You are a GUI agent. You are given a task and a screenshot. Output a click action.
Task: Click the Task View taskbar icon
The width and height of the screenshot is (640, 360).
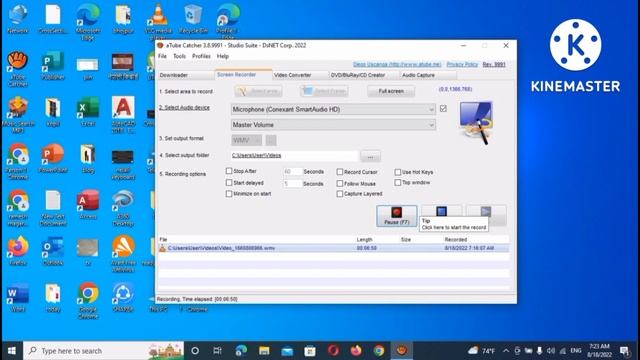coord(218,351)
